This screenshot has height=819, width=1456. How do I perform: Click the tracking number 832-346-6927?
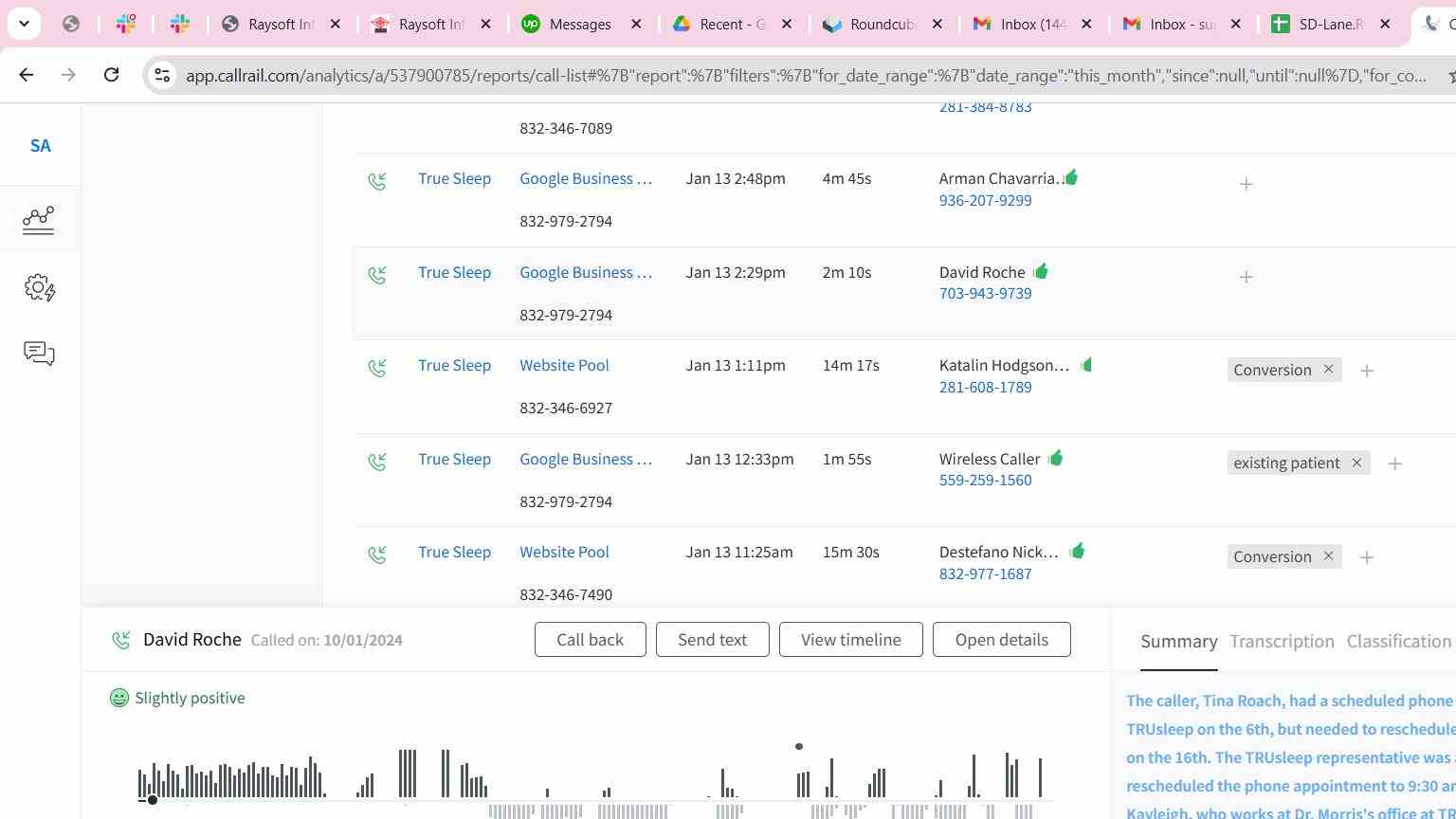click(566, 408)
